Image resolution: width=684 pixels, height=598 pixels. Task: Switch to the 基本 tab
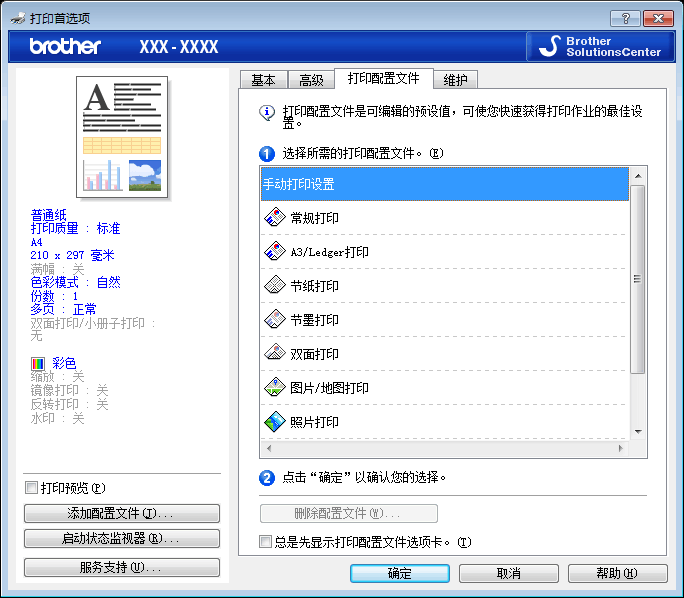263,80
